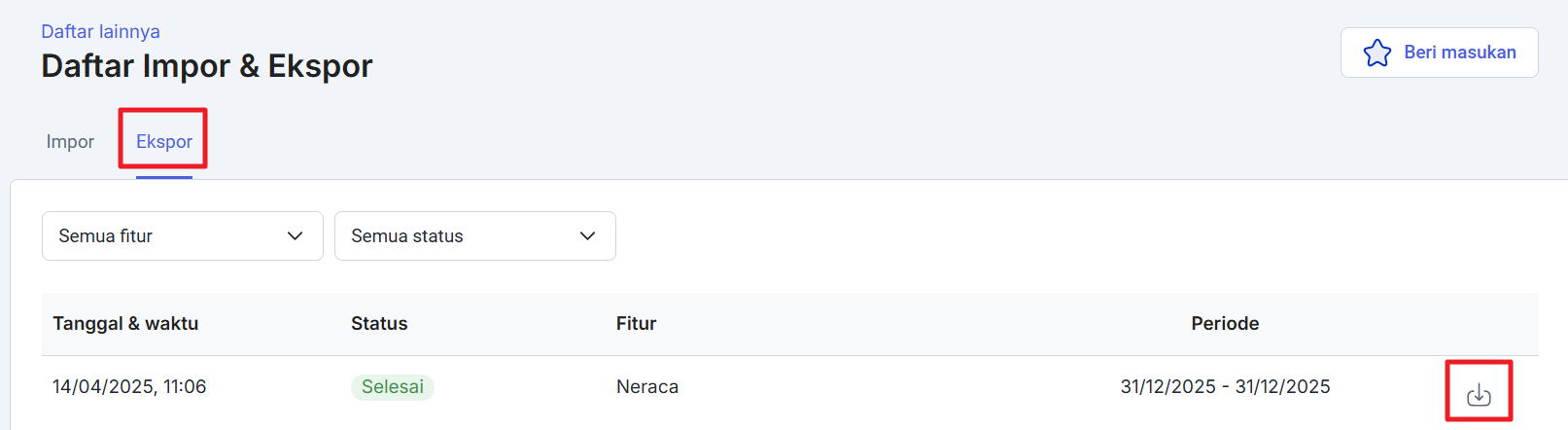This screenshot has height=430, width=1568.
Task: Click the Fitur column header
Action: pos(637,323)
